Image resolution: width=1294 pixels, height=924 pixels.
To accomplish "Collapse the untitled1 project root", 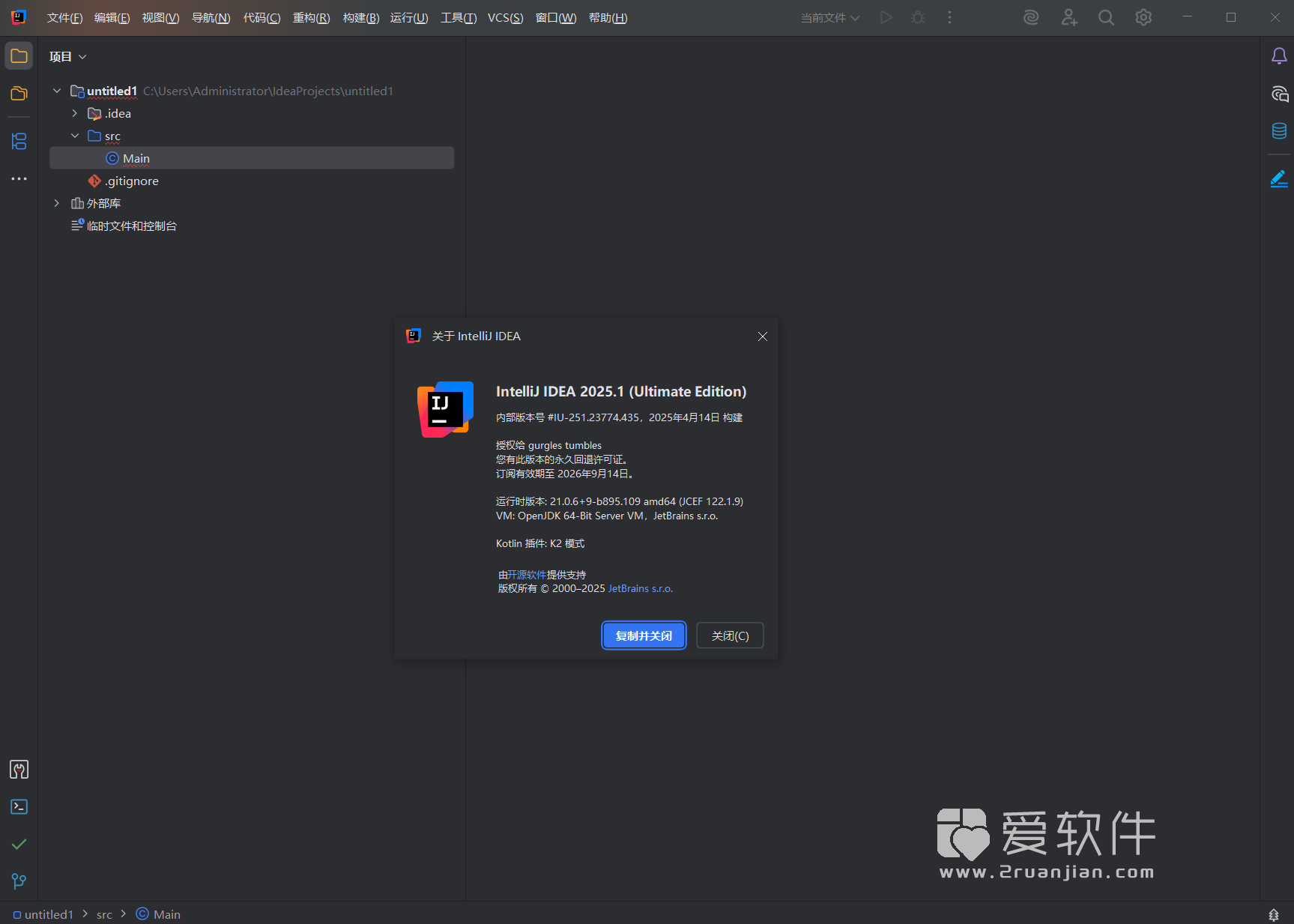I will click(x=57, y=91).
